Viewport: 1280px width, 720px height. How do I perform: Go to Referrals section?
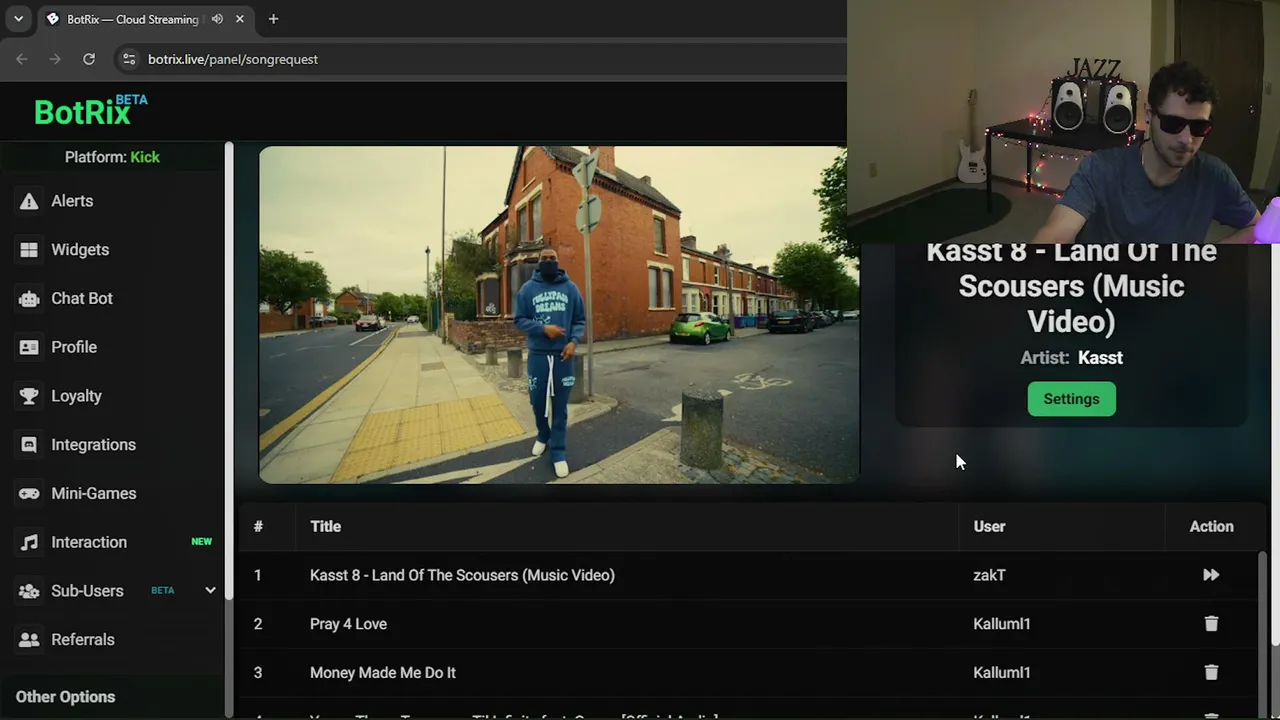point(82,640)
